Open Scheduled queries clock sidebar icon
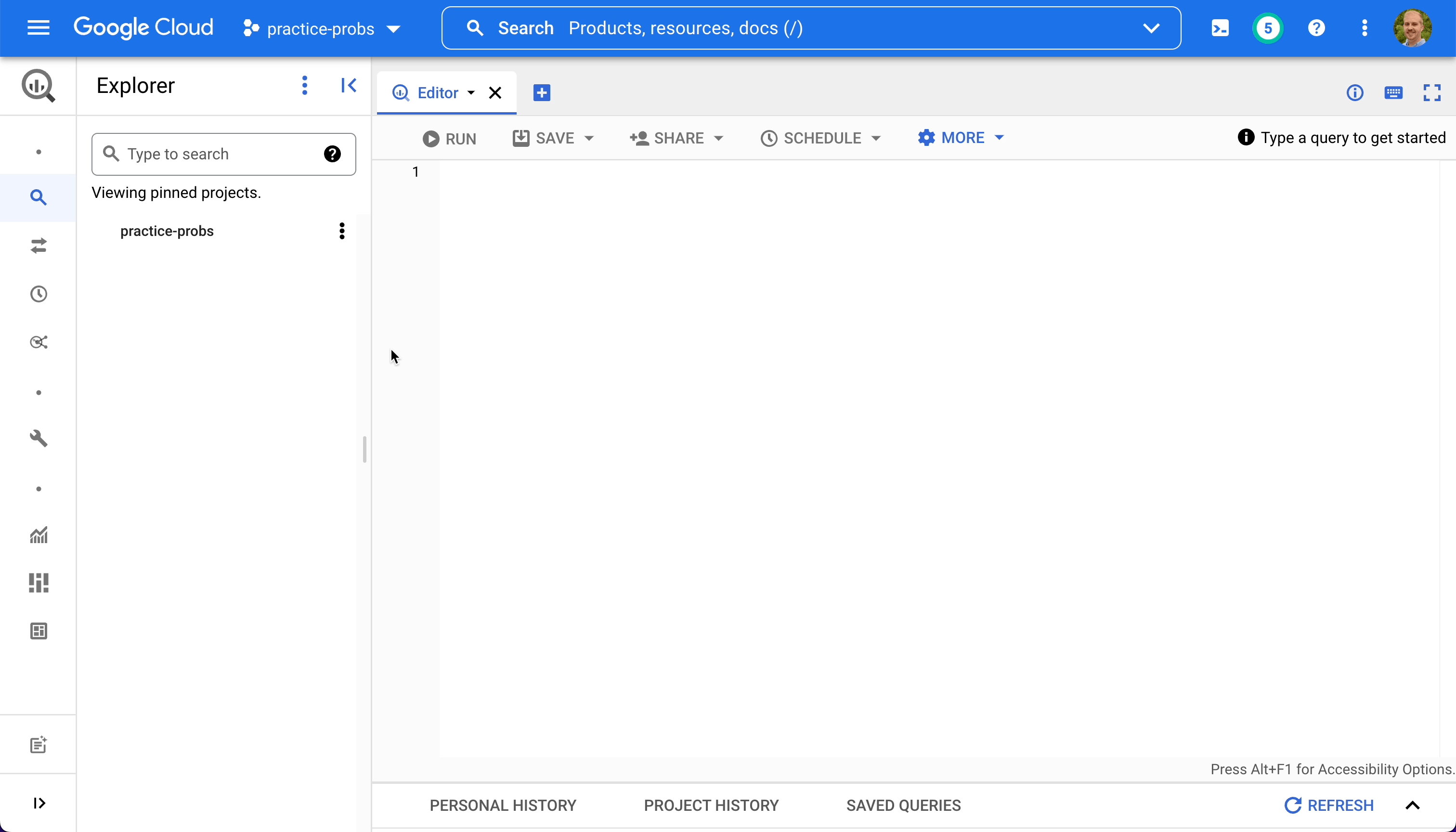The width and height of the screenshot is (1456, 832). (x=39, y=294)
